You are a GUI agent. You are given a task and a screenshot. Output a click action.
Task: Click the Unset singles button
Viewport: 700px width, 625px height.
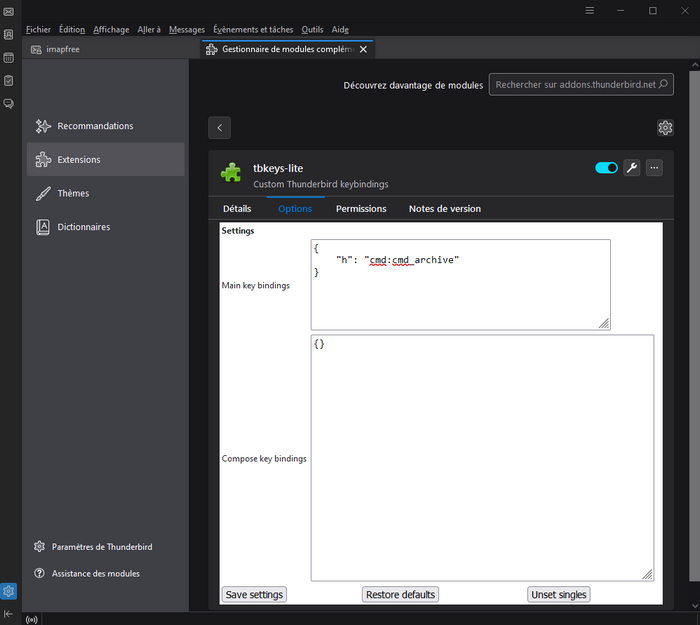(x=559, y=595)
